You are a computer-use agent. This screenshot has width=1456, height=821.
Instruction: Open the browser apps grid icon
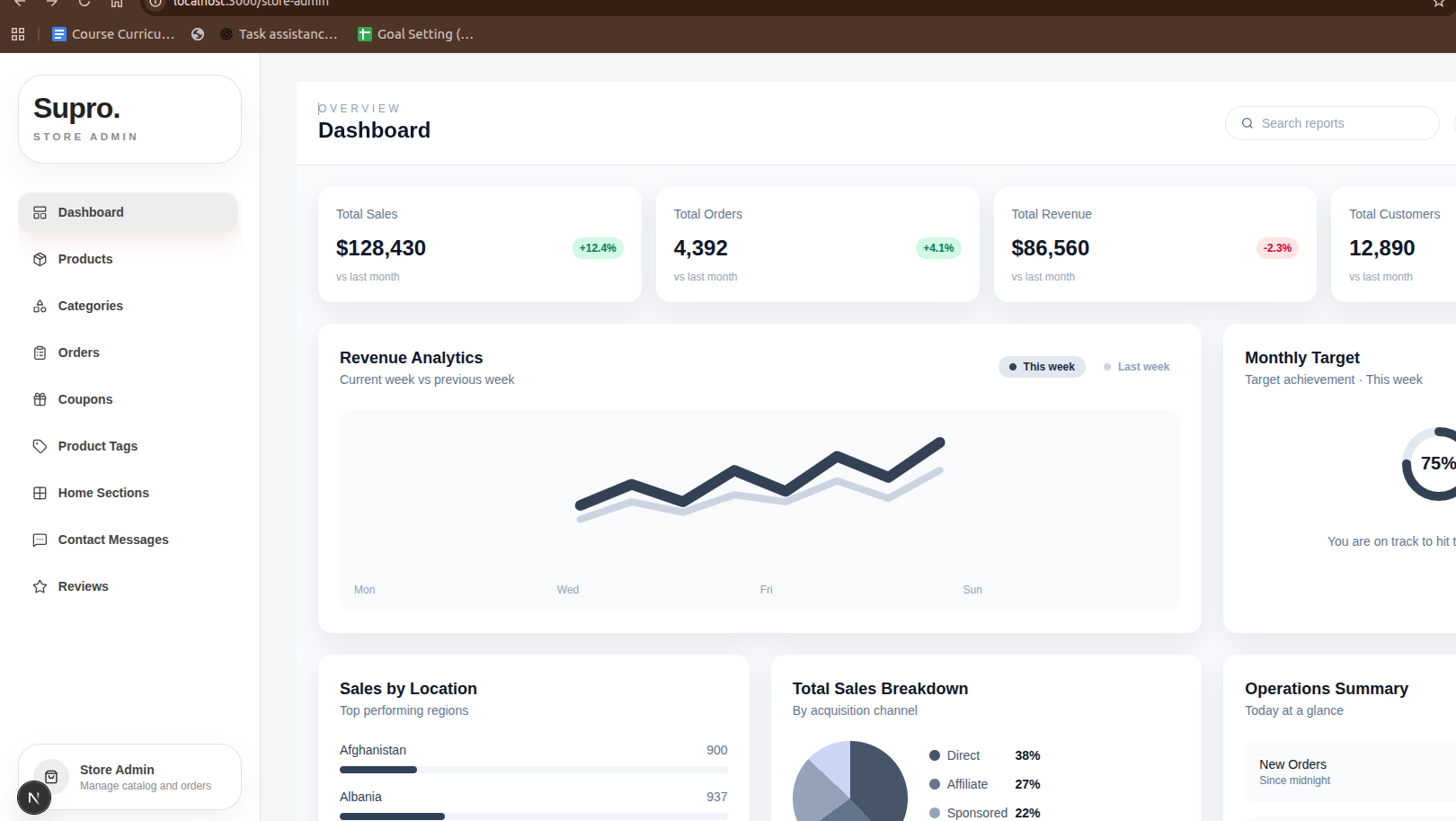pyautogui.click(x=18, y=34)
